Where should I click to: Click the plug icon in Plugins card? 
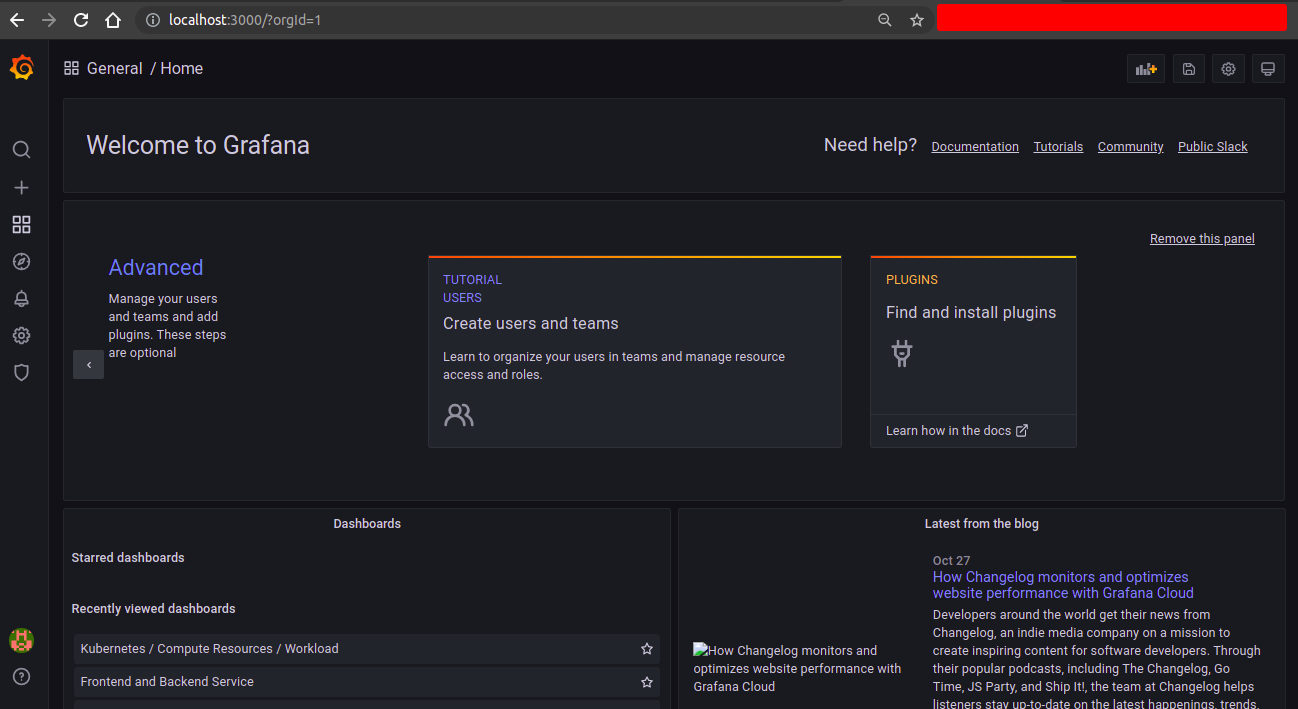click(902, 353)
